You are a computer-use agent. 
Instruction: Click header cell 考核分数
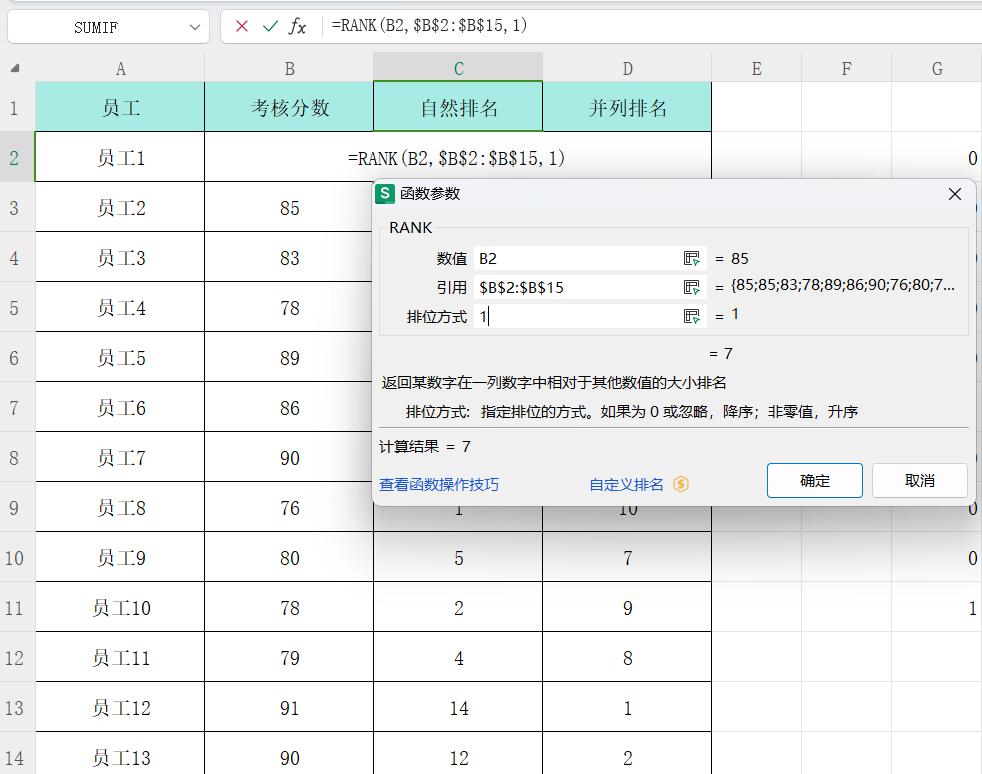tap(289, 108)
